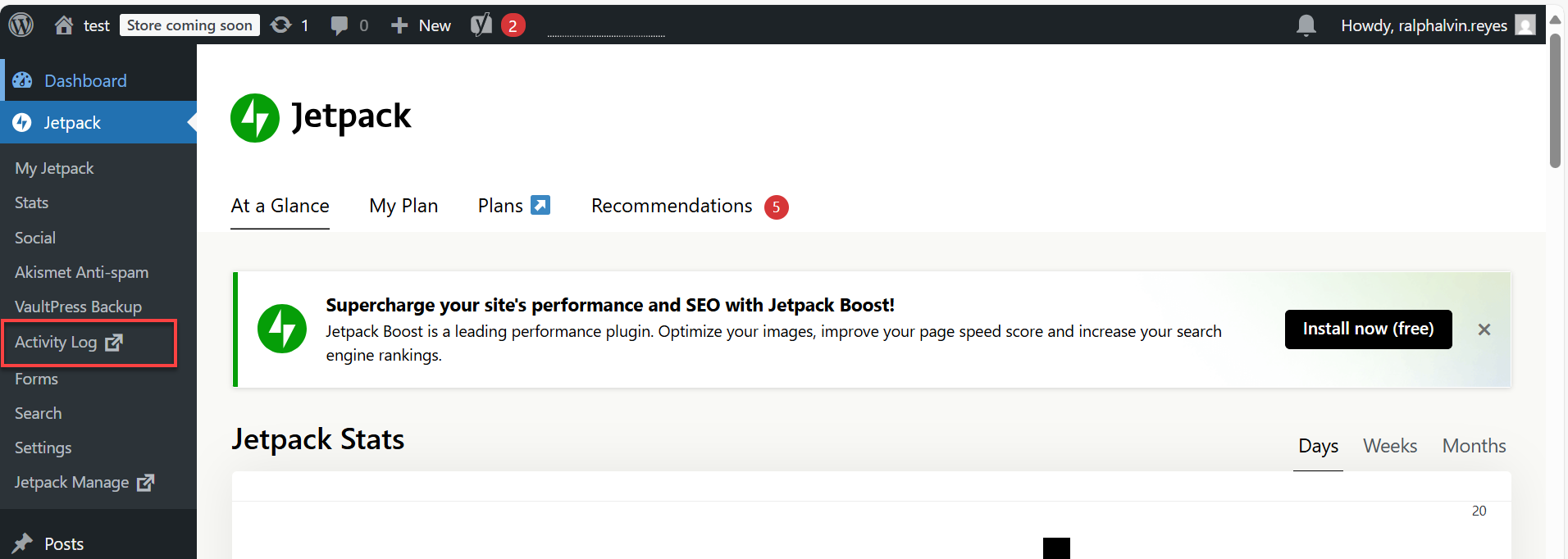This screenshot has height=559, width=1568.
Task: Click the Posts pushpin menu icon
Action: coord(23,543)
